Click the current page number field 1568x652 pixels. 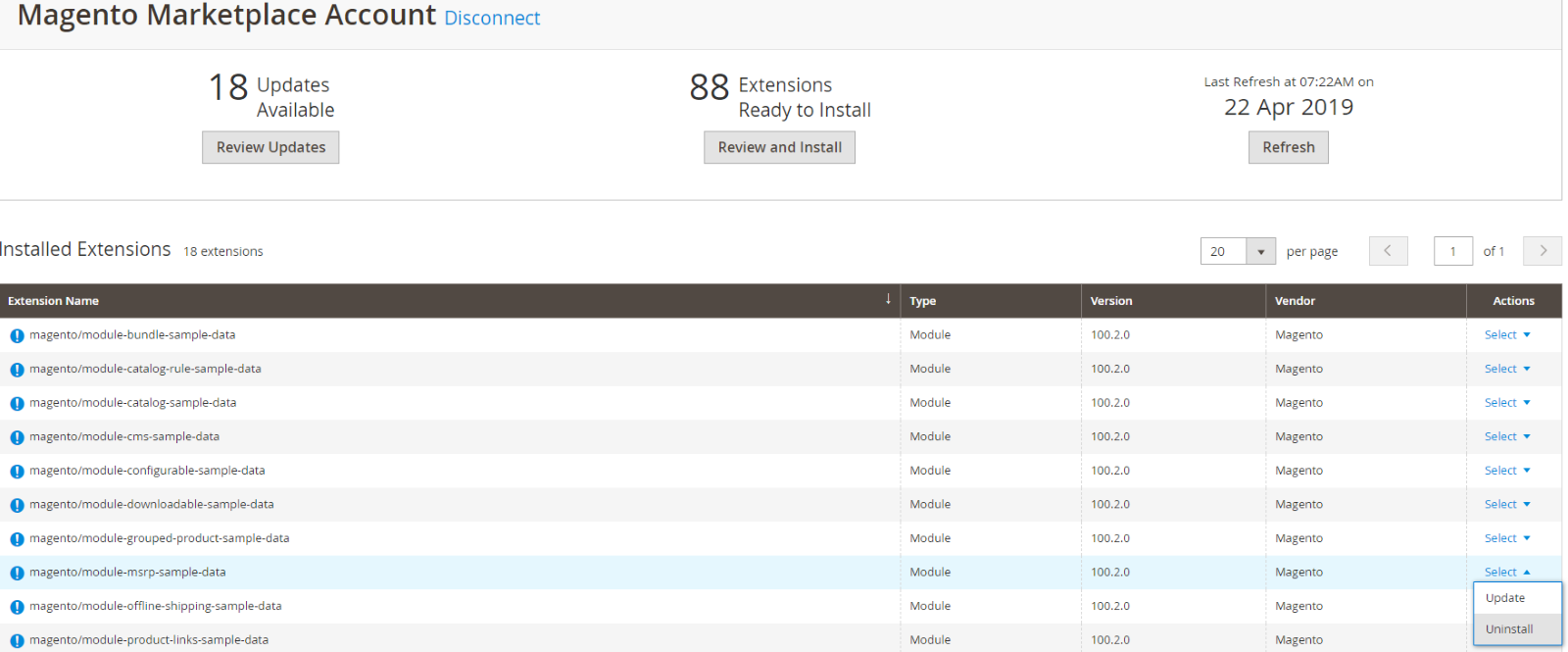[1453, 251]
